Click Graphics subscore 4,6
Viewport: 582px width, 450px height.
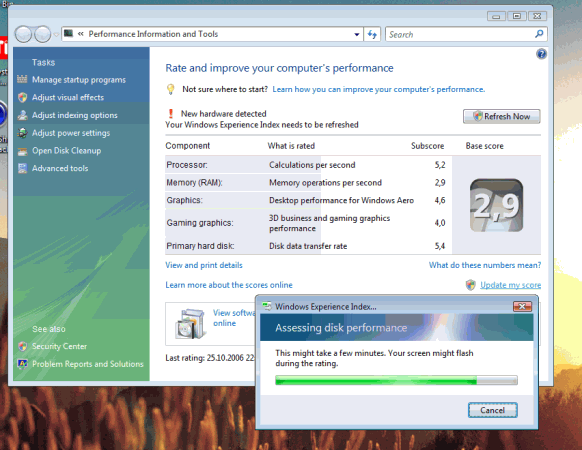(x=440, y=200)
